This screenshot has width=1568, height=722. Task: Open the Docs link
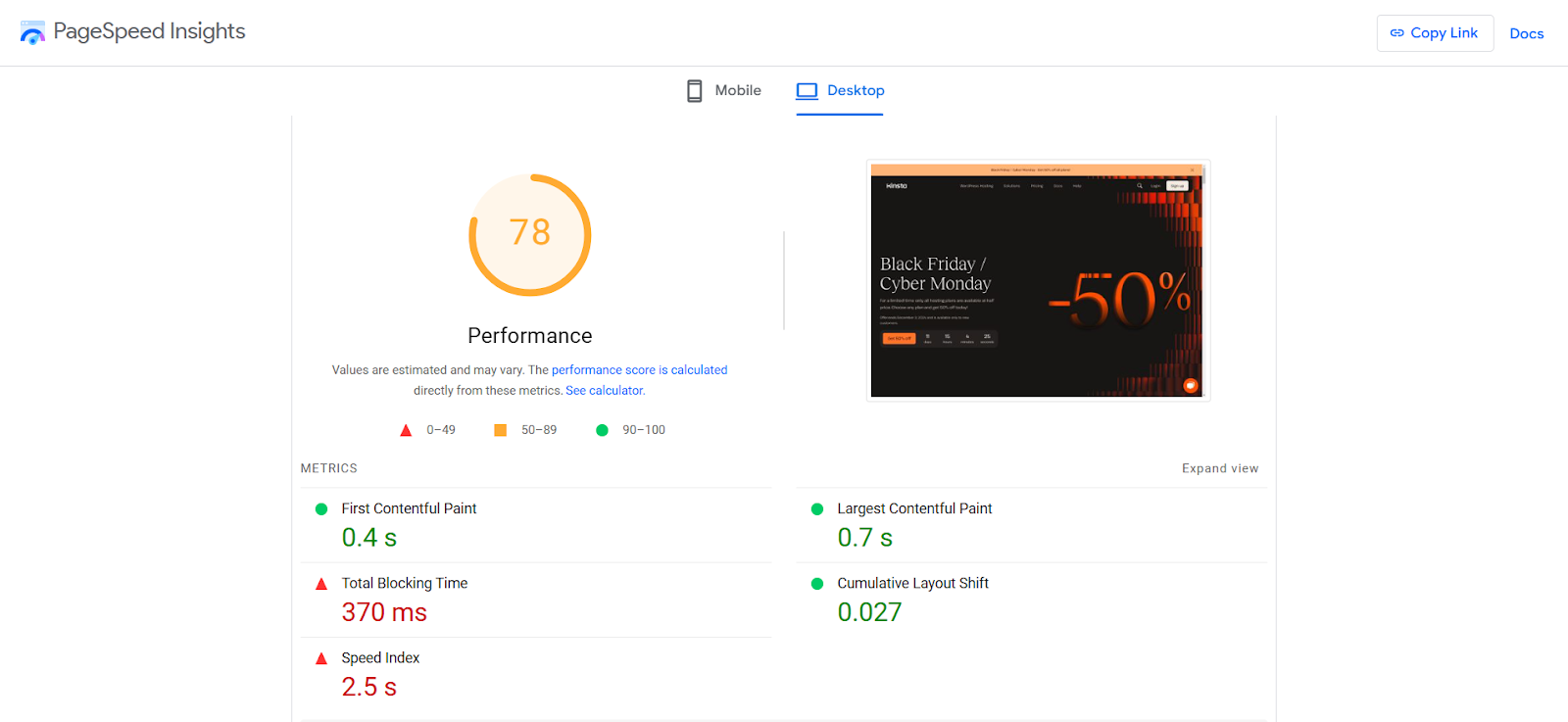coord(1526,33)
